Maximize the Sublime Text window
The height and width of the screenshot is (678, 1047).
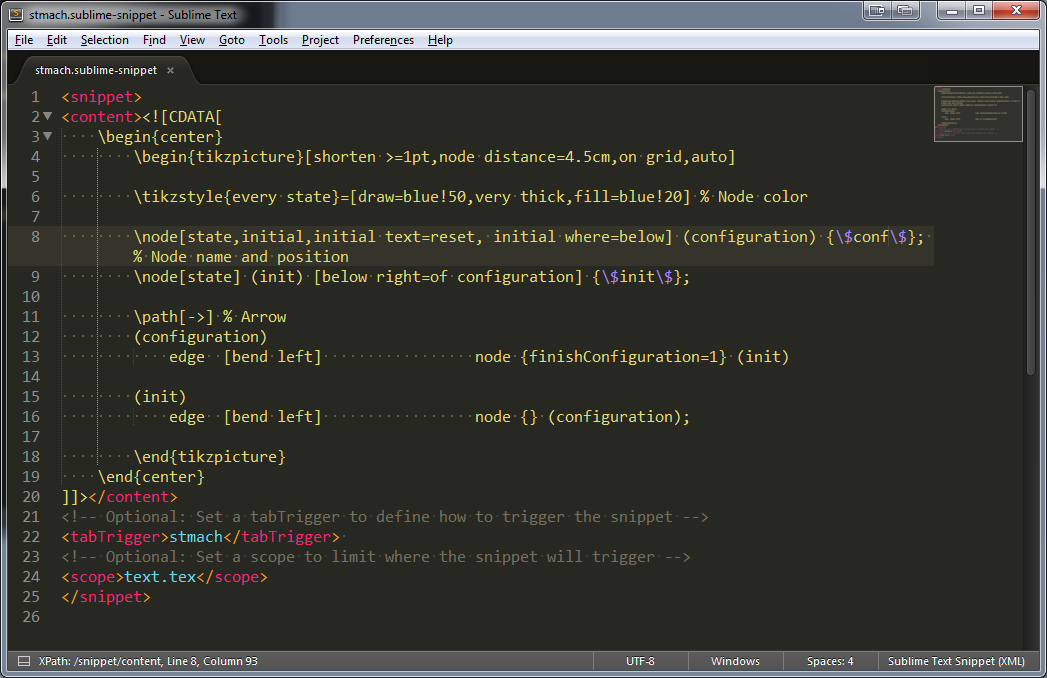click(978, 11)
